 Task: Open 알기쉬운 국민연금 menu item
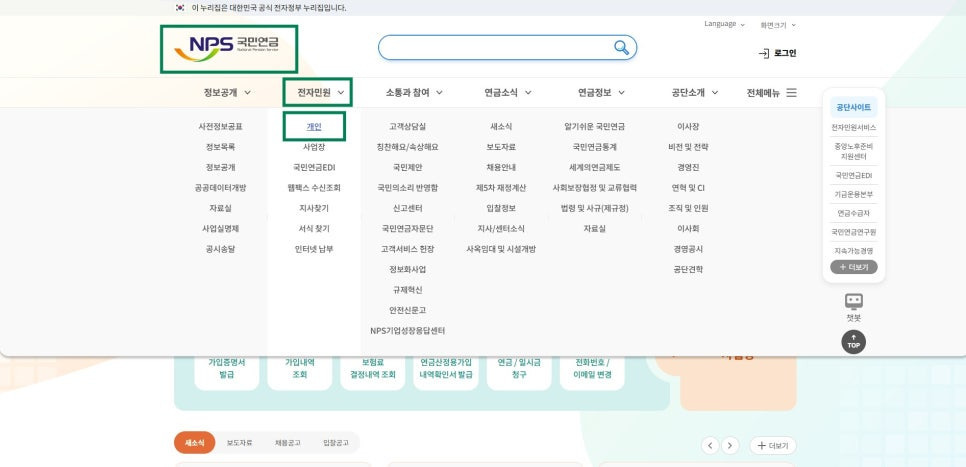coord(595,127)
